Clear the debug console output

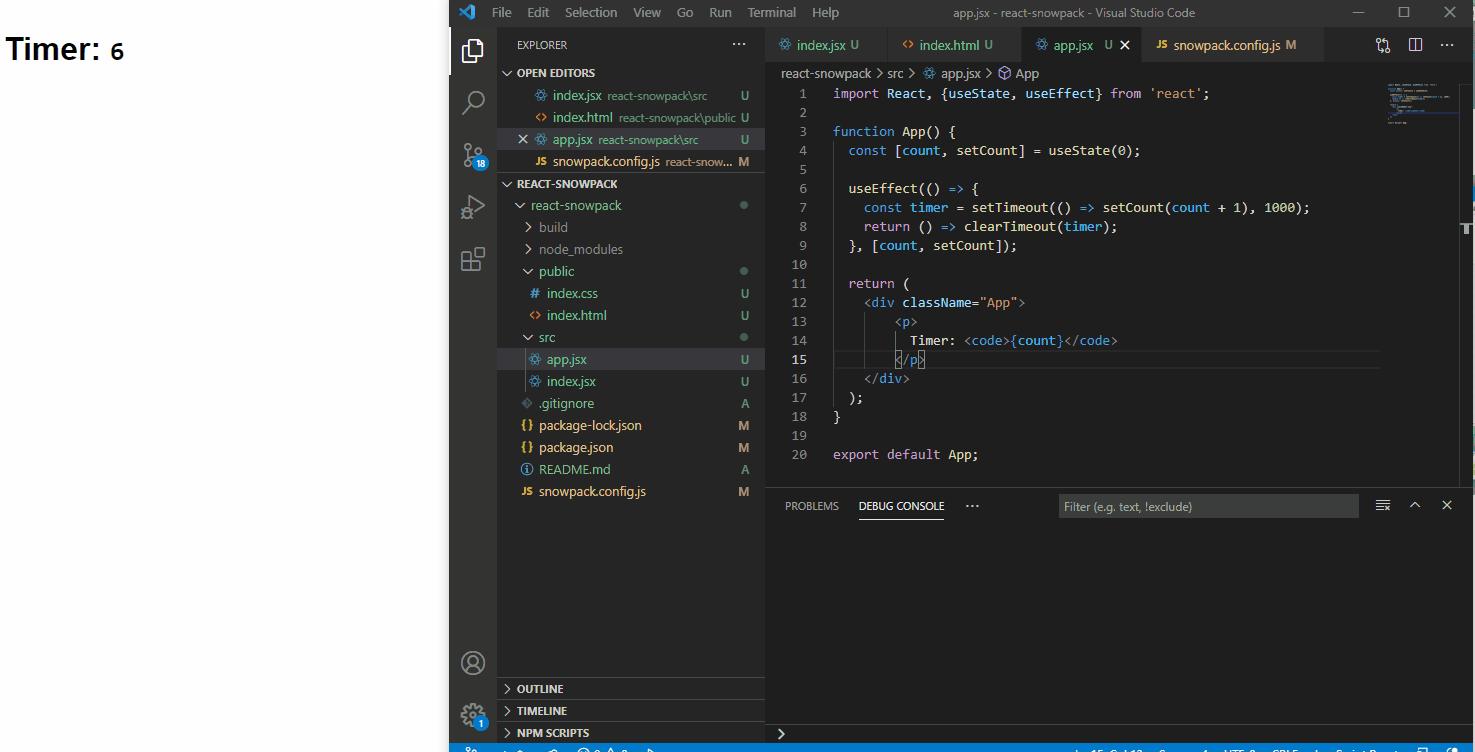(x=1383, y=506)
